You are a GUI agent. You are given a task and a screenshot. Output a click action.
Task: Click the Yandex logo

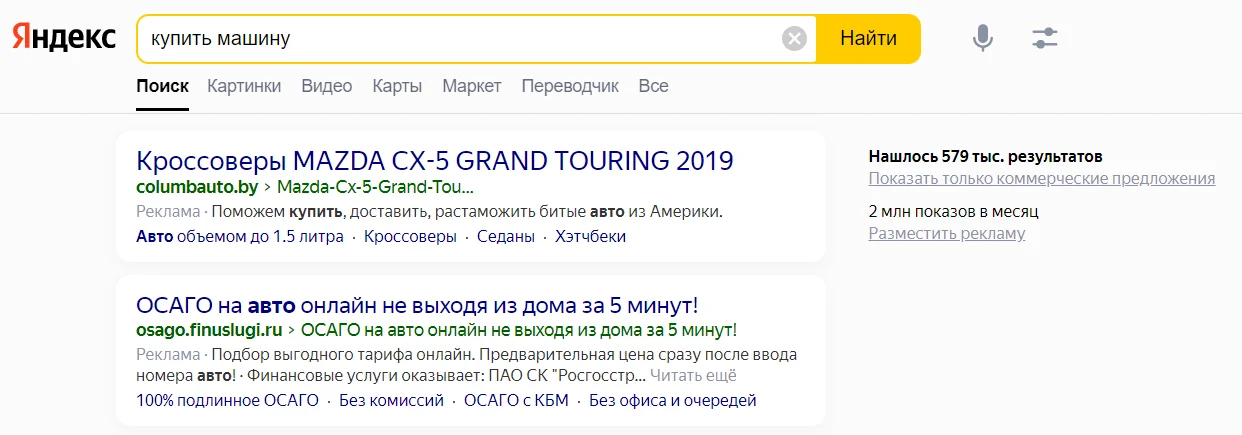[x=64, y=39]
